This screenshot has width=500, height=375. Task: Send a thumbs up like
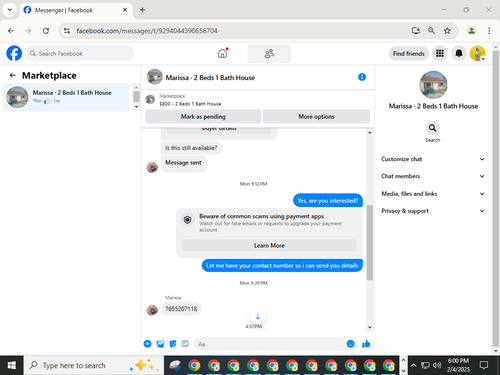[366, 344]
